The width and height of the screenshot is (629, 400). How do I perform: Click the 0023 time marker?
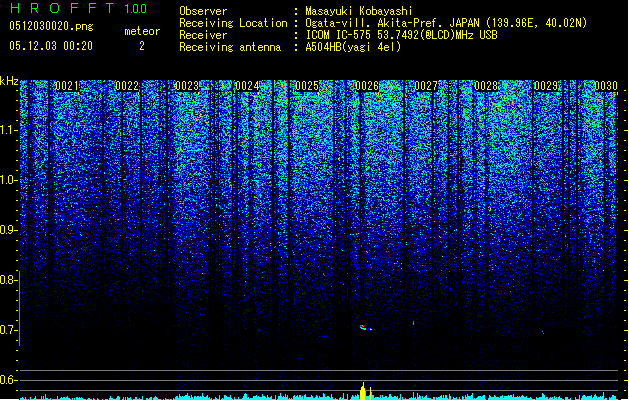[x=187, y=86]
